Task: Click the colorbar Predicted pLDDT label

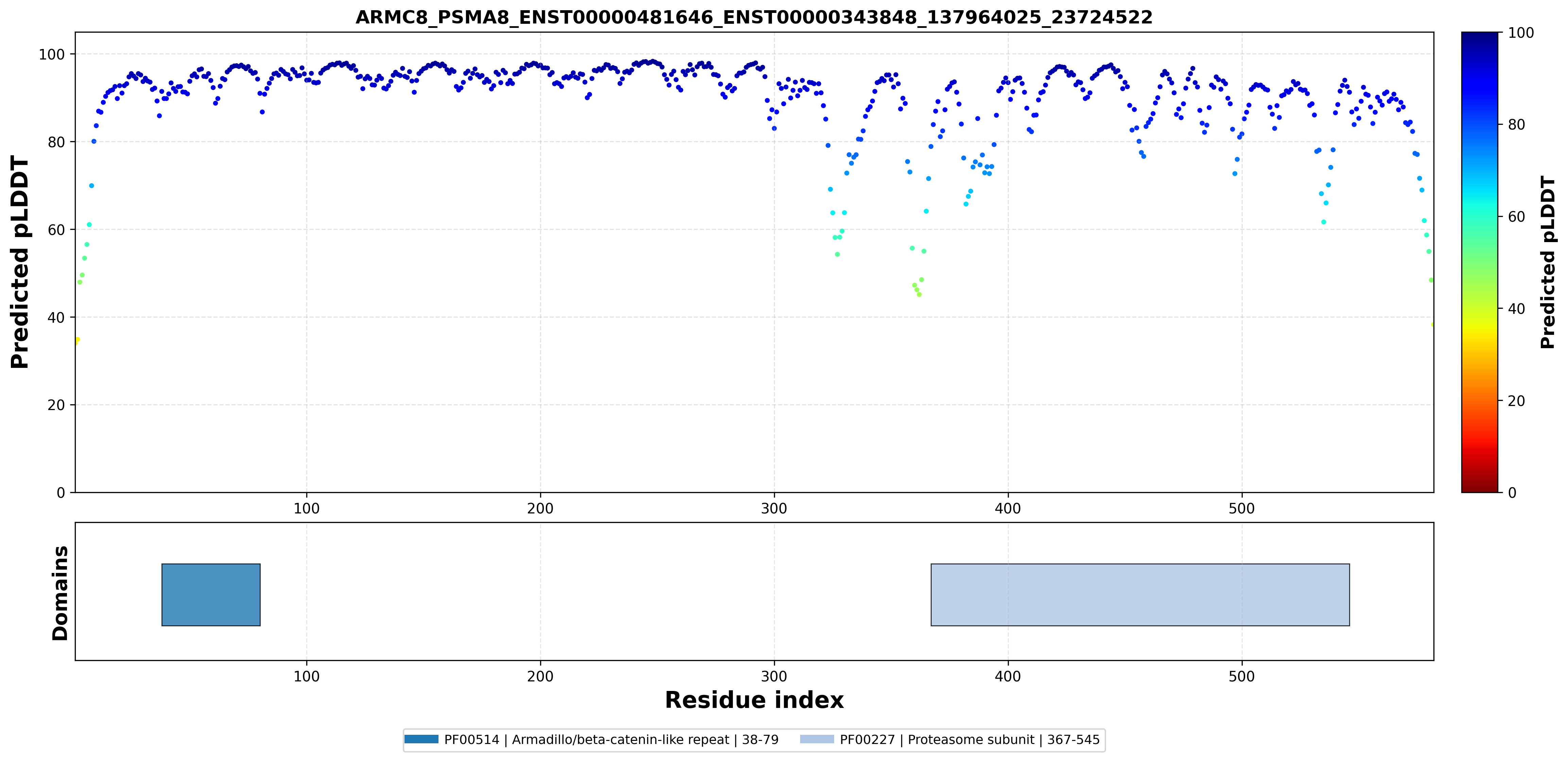Action: 1548,262
